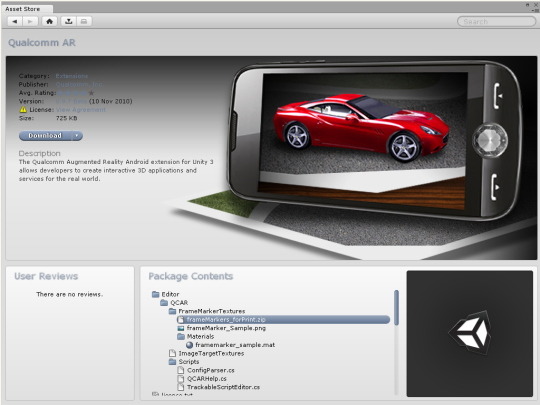The image size is (540, 405).
Task: Click the User Reviews heading
Action: [x=46, y=276]
